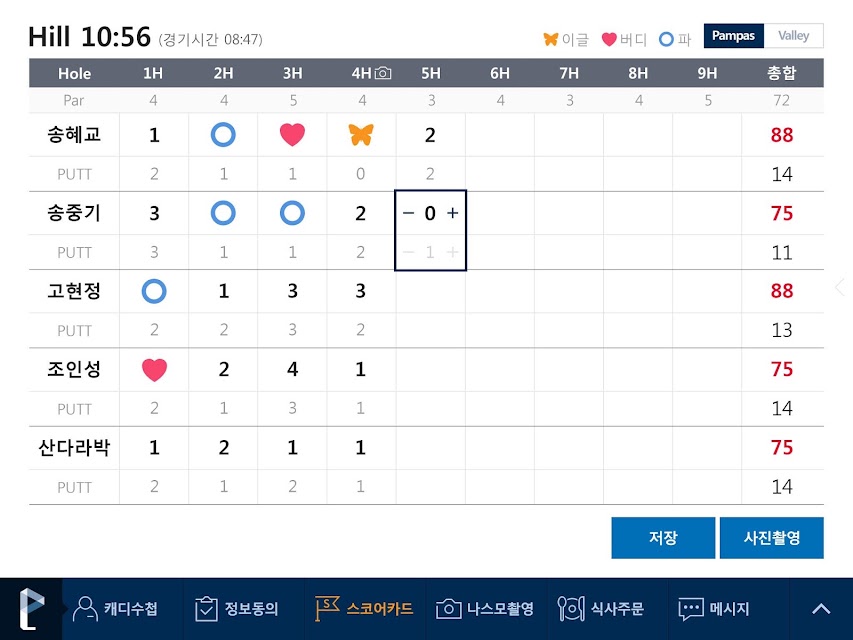853x640 pixels.
Task: Expand bottom menu with up chevron
Action: 821,609
